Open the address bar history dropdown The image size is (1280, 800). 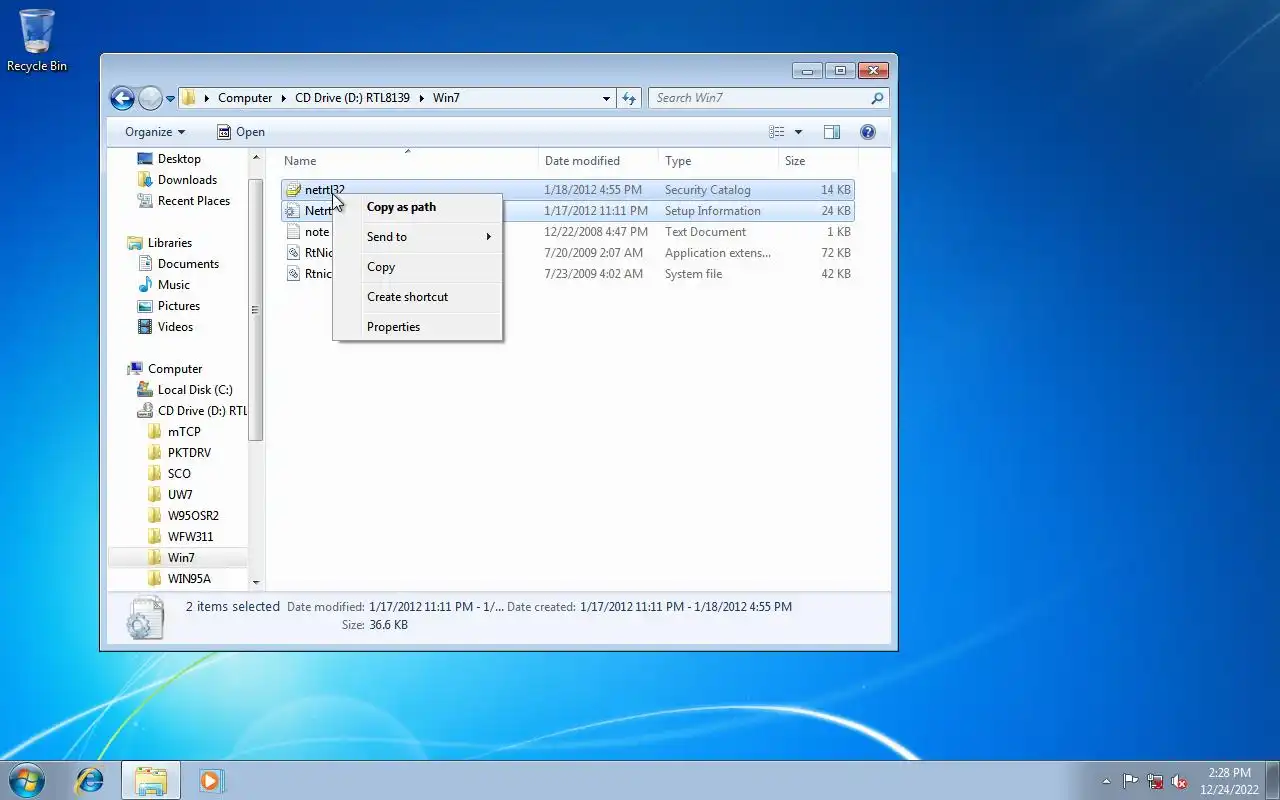coord(606,98)
